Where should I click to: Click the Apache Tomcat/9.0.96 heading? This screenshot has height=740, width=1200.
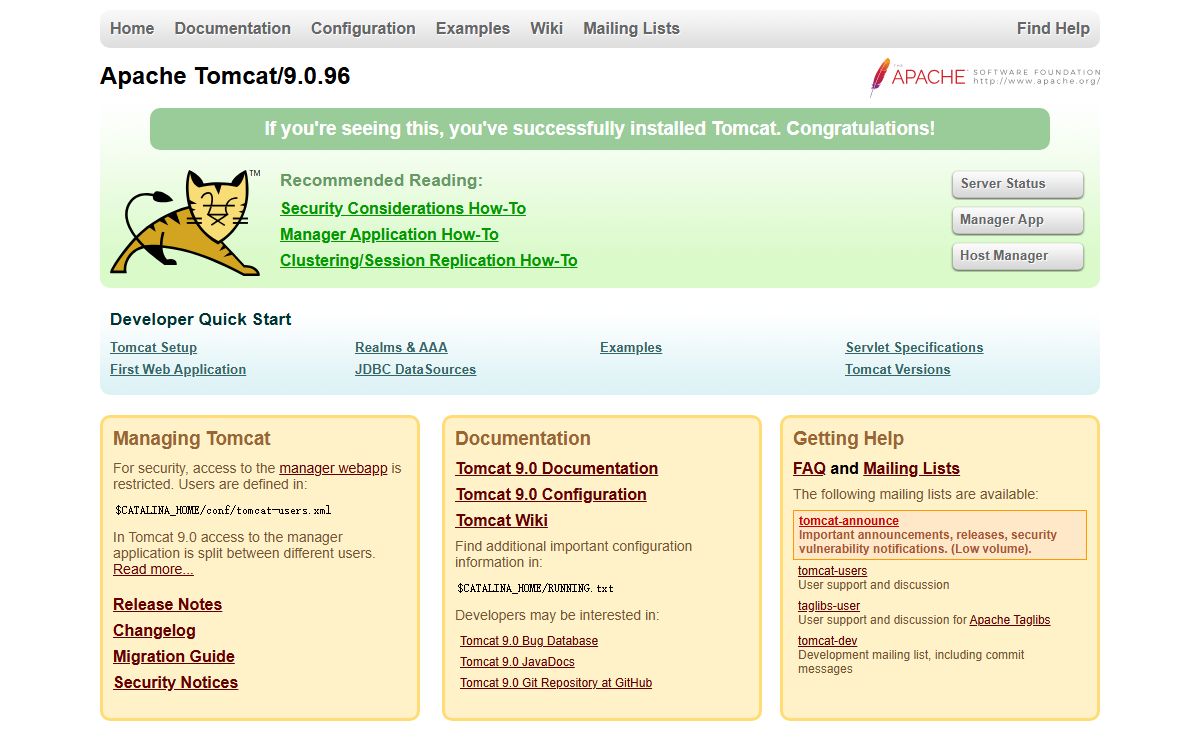[x=225, y=76]
